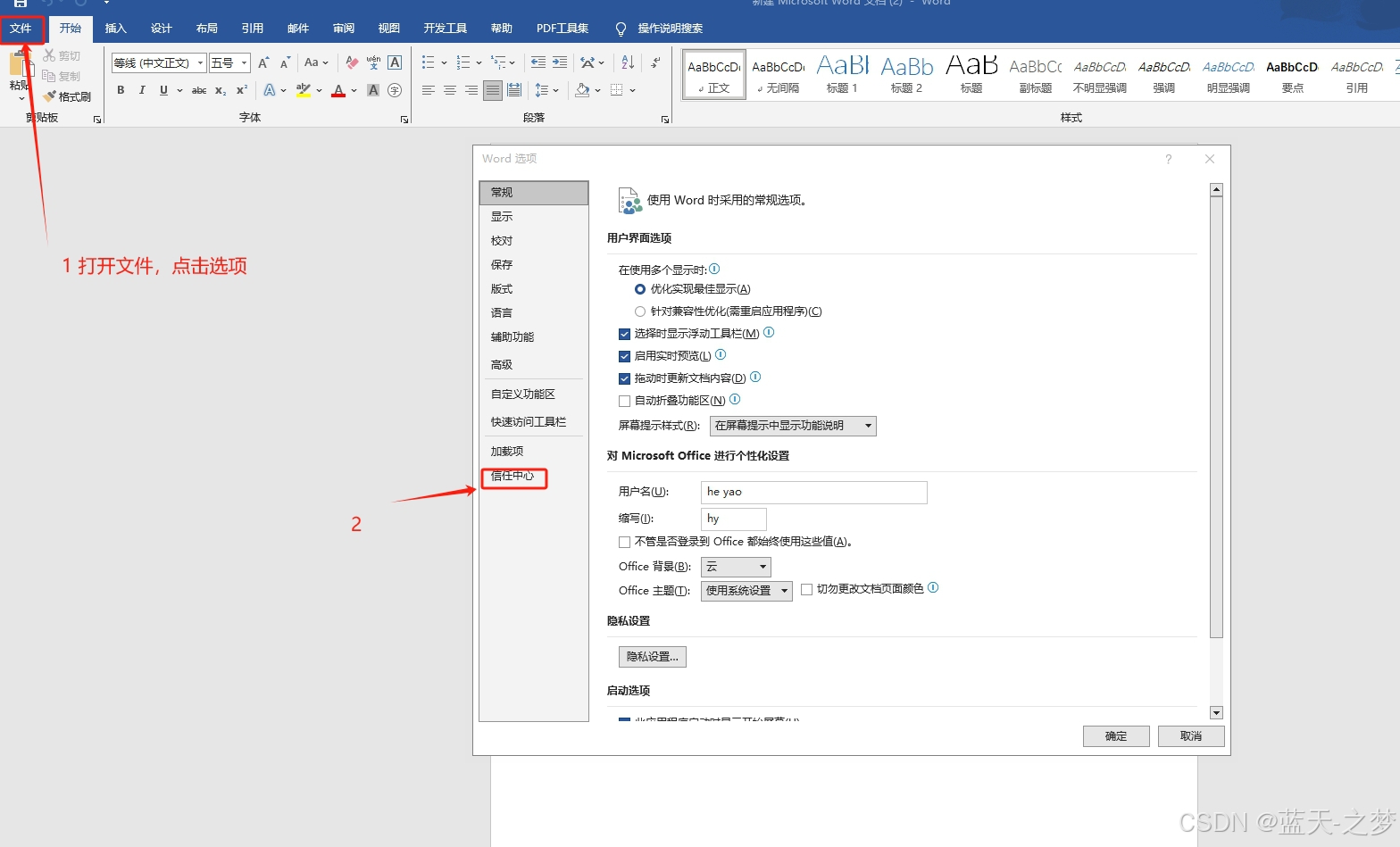This screenshot has width=1400, height=847.
Task: Open the Change Case Aa dropdown
Action: click(x=316, y=62)
